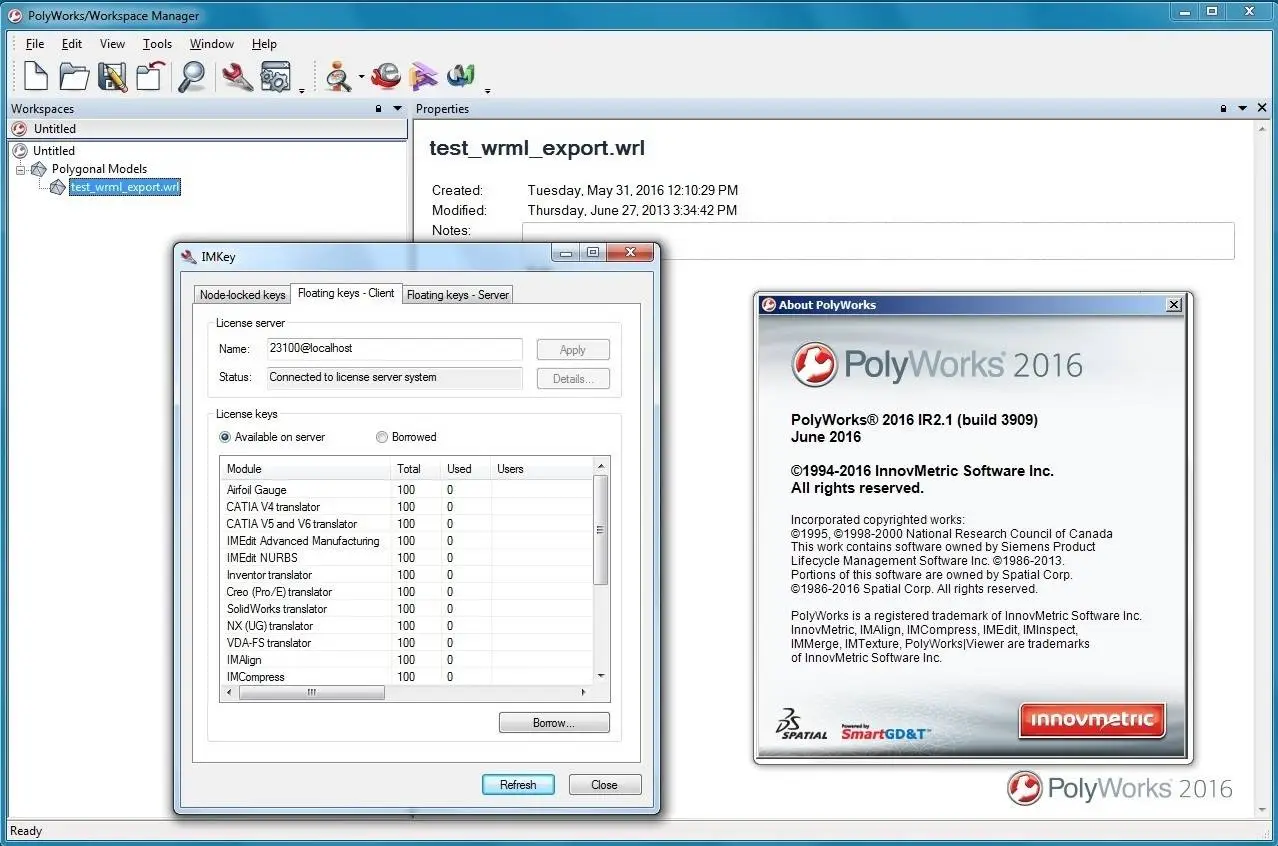The width and height of the screenshot is (1278, 846).
Task: Open the Properties panel menu arrow
Action: [1243, 108]
